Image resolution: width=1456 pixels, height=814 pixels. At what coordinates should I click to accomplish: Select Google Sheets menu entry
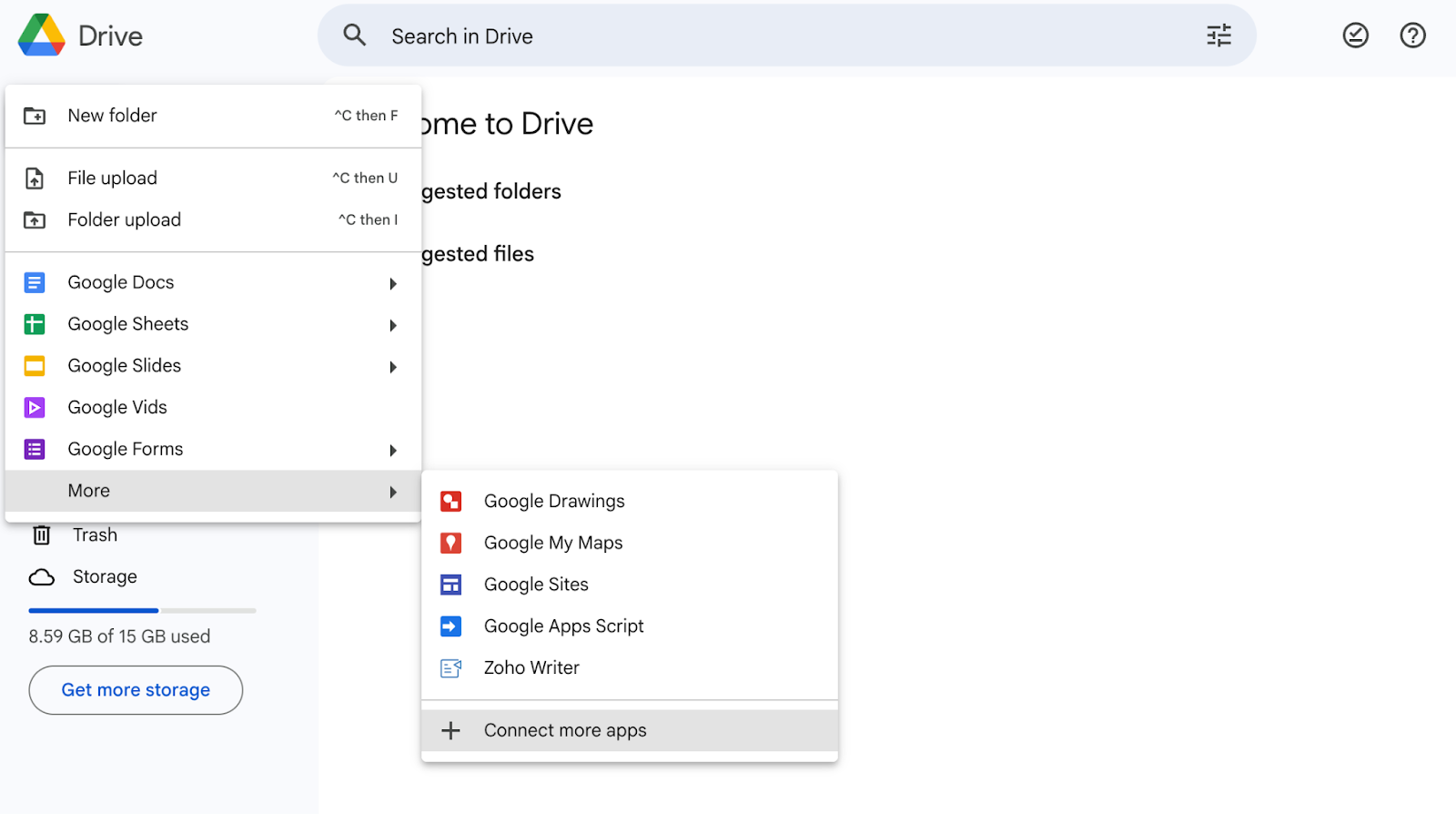[x=213, y=324]
